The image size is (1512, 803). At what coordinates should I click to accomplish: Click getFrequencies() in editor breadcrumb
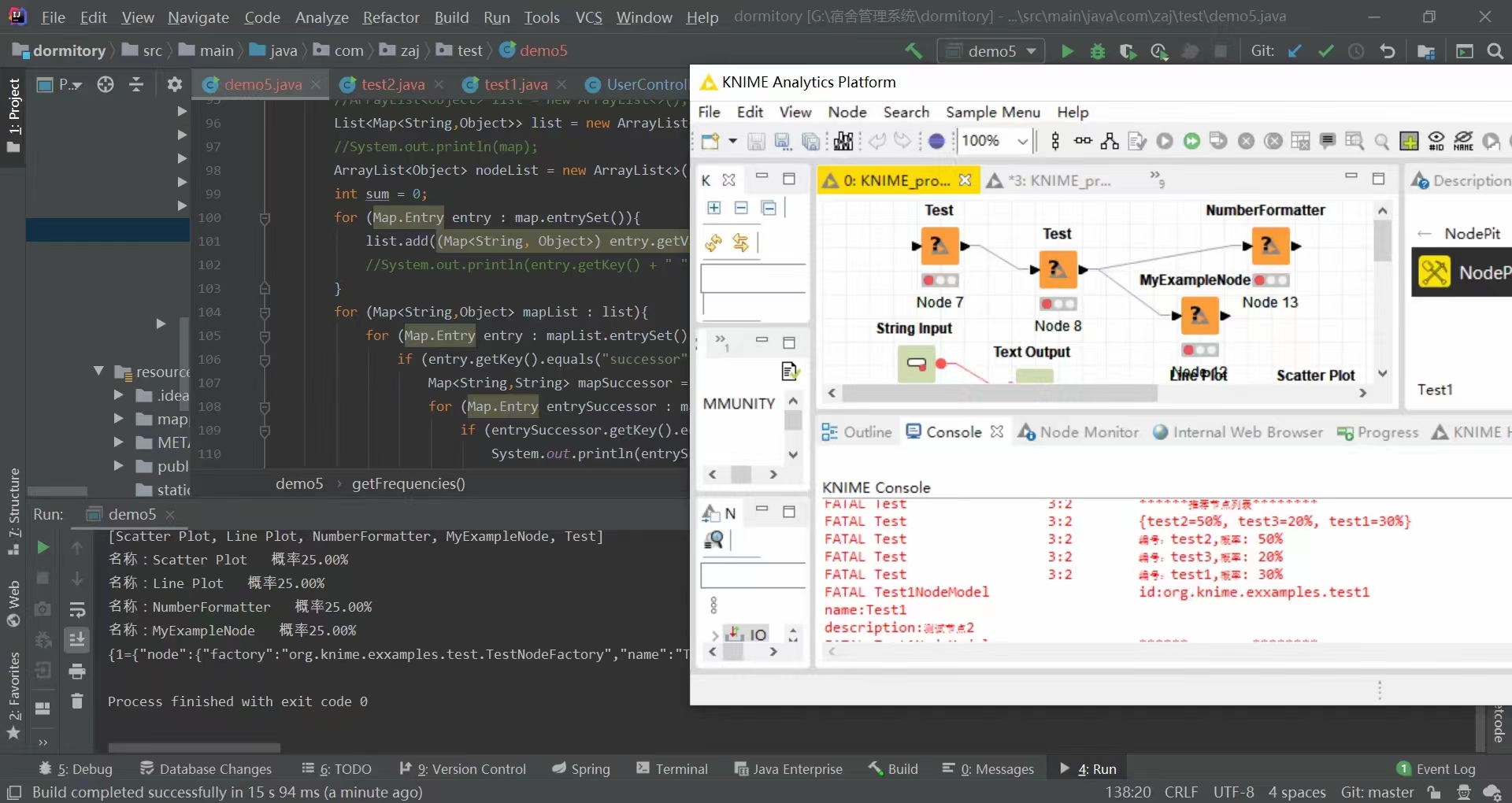[x=408, y=483]
